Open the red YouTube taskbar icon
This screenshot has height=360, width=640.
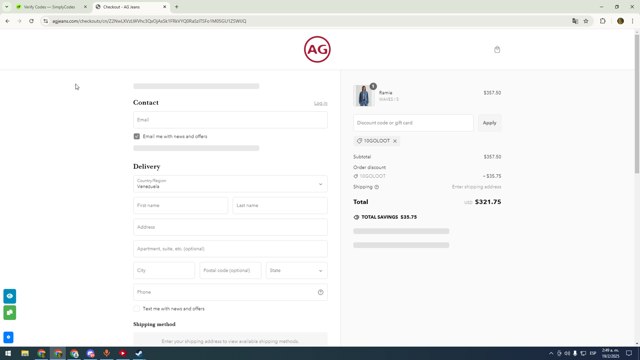click(x=122, y=353)
